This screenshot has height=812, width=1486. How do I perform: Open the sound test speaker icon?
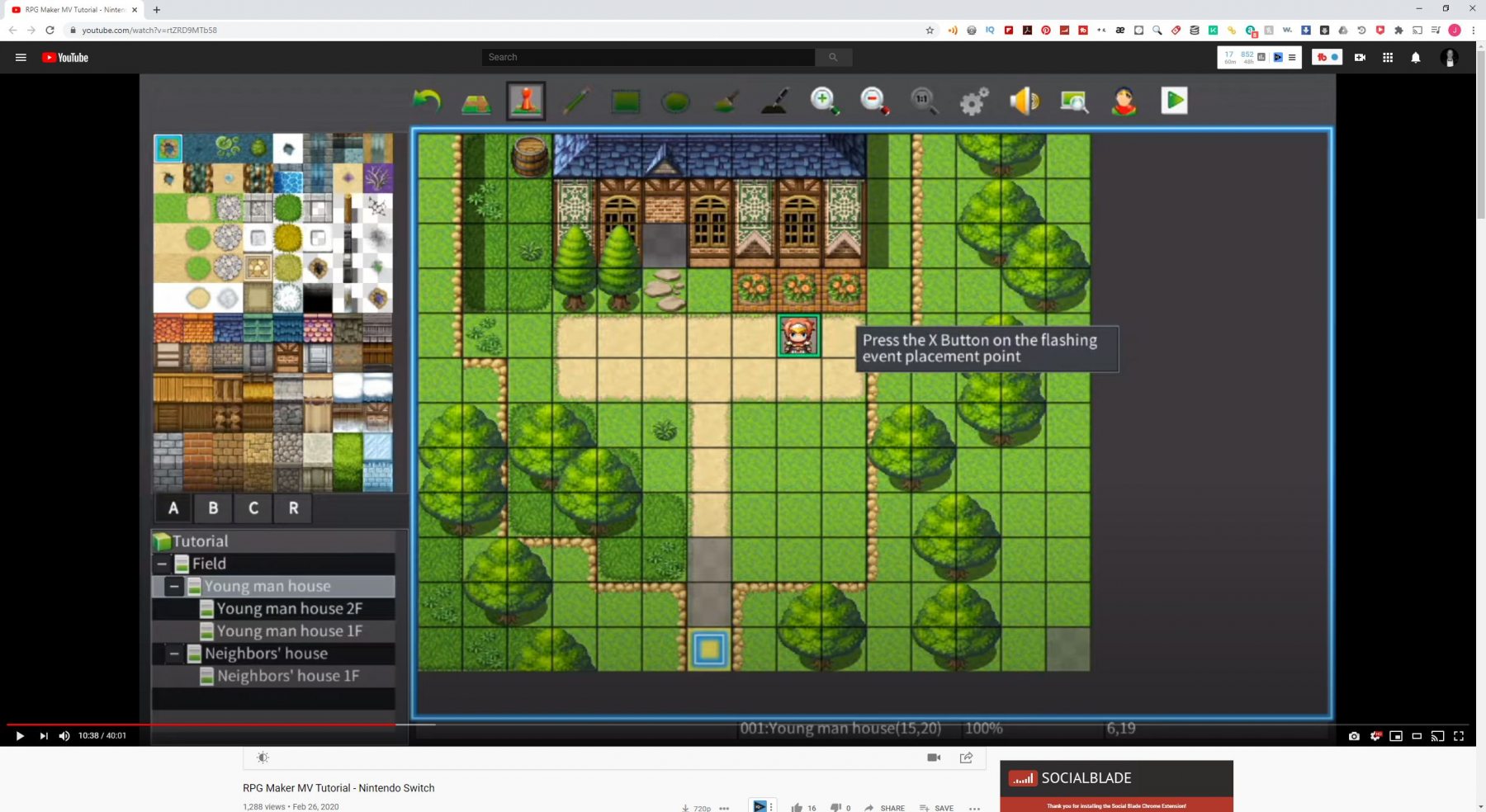1024,101
